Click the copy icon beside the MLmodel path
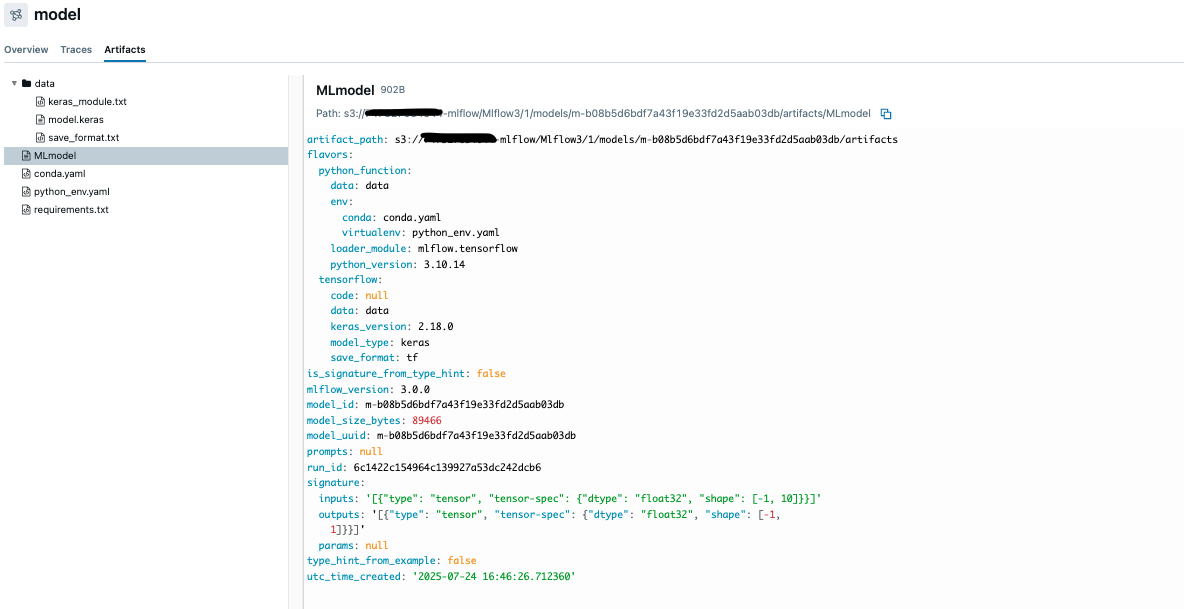 (x=886, y=113)
